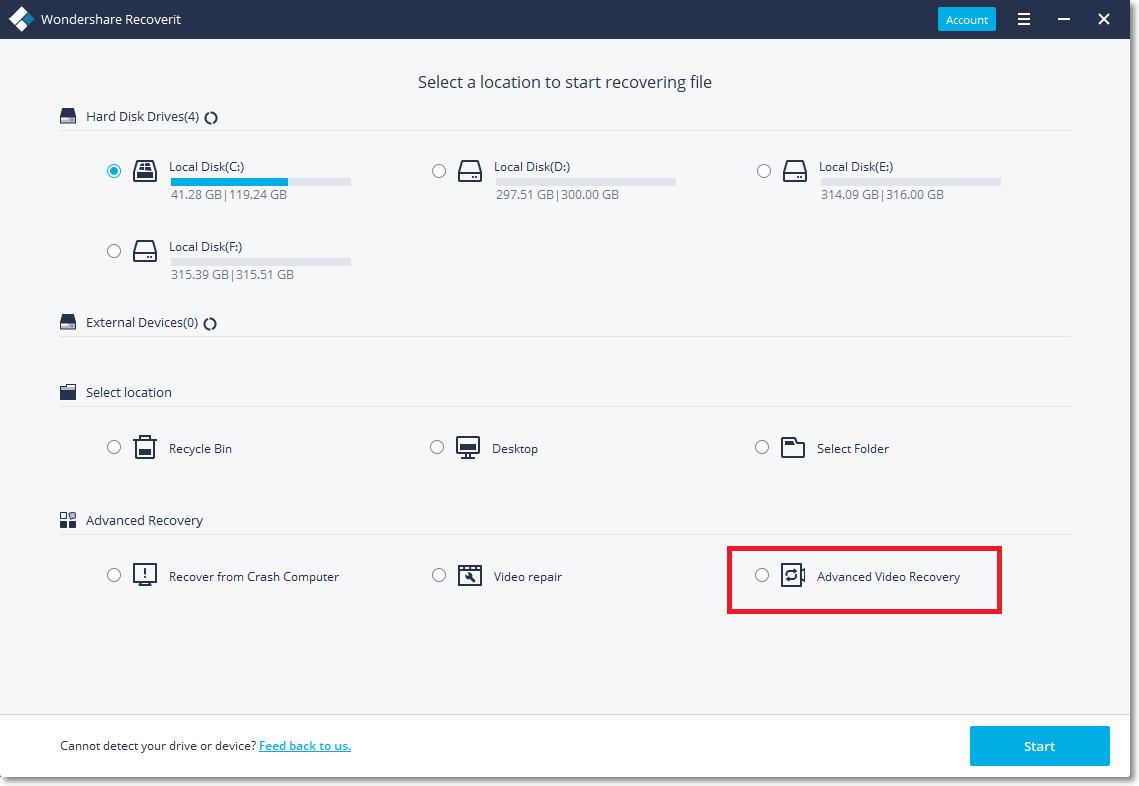Select the Desktop radio button

(x=437, y=447)
